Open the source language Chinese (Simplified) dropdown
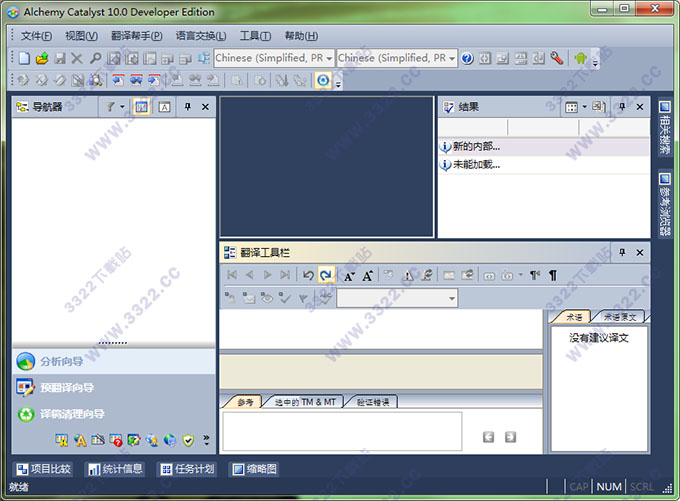Image resolution: width=680 pixels, height=501 pixels. click(329, 58)
